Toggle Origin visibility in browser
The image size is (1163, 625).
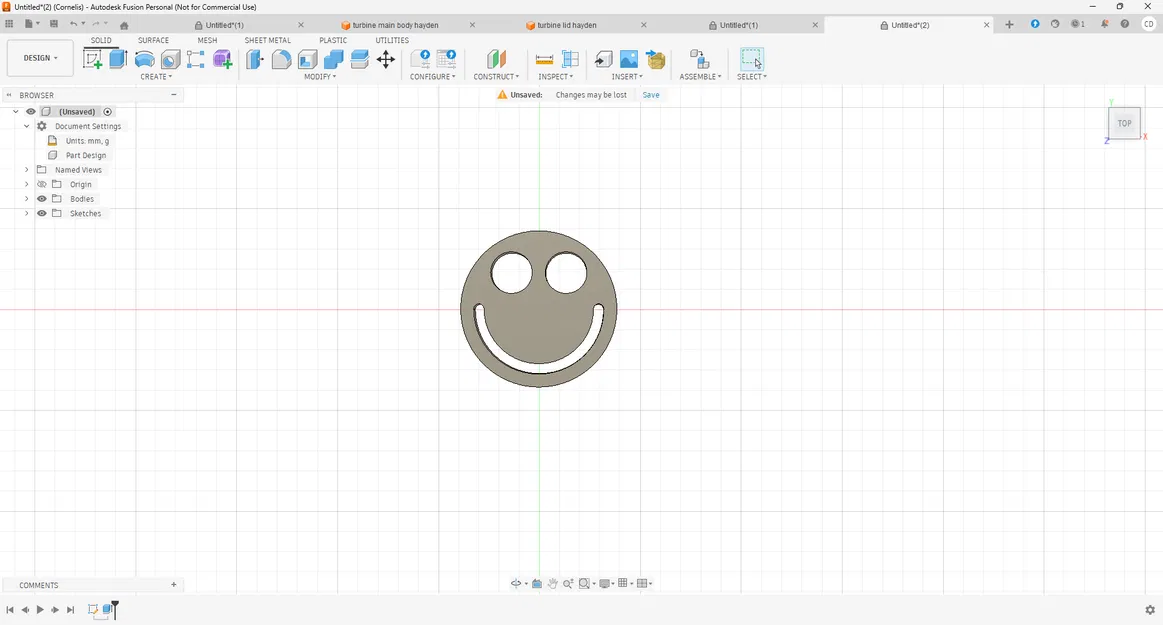(x=41, y=184)
